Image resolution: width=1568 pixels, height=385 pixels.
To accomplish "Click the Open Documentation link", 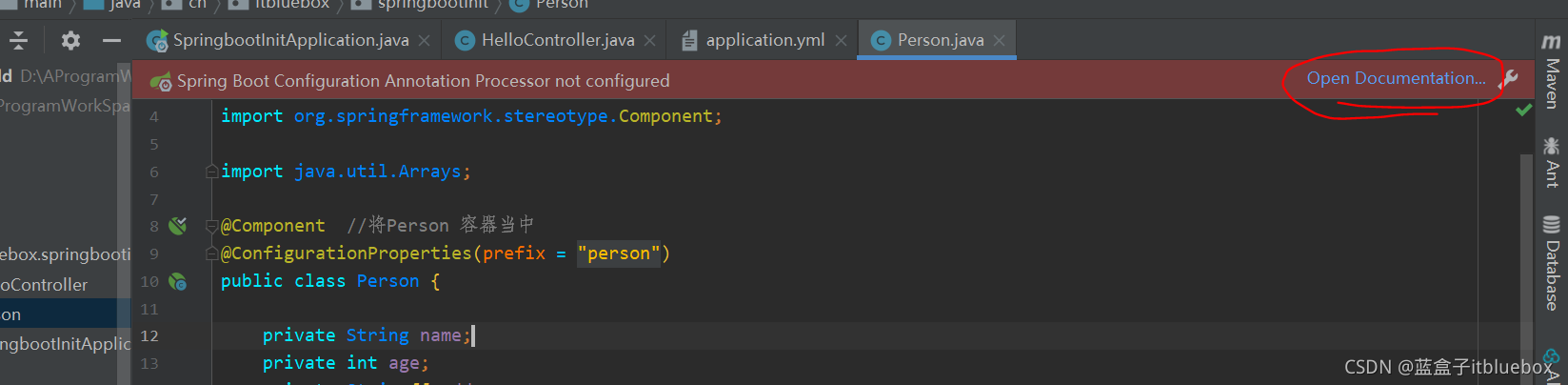I will [1395, 78].
